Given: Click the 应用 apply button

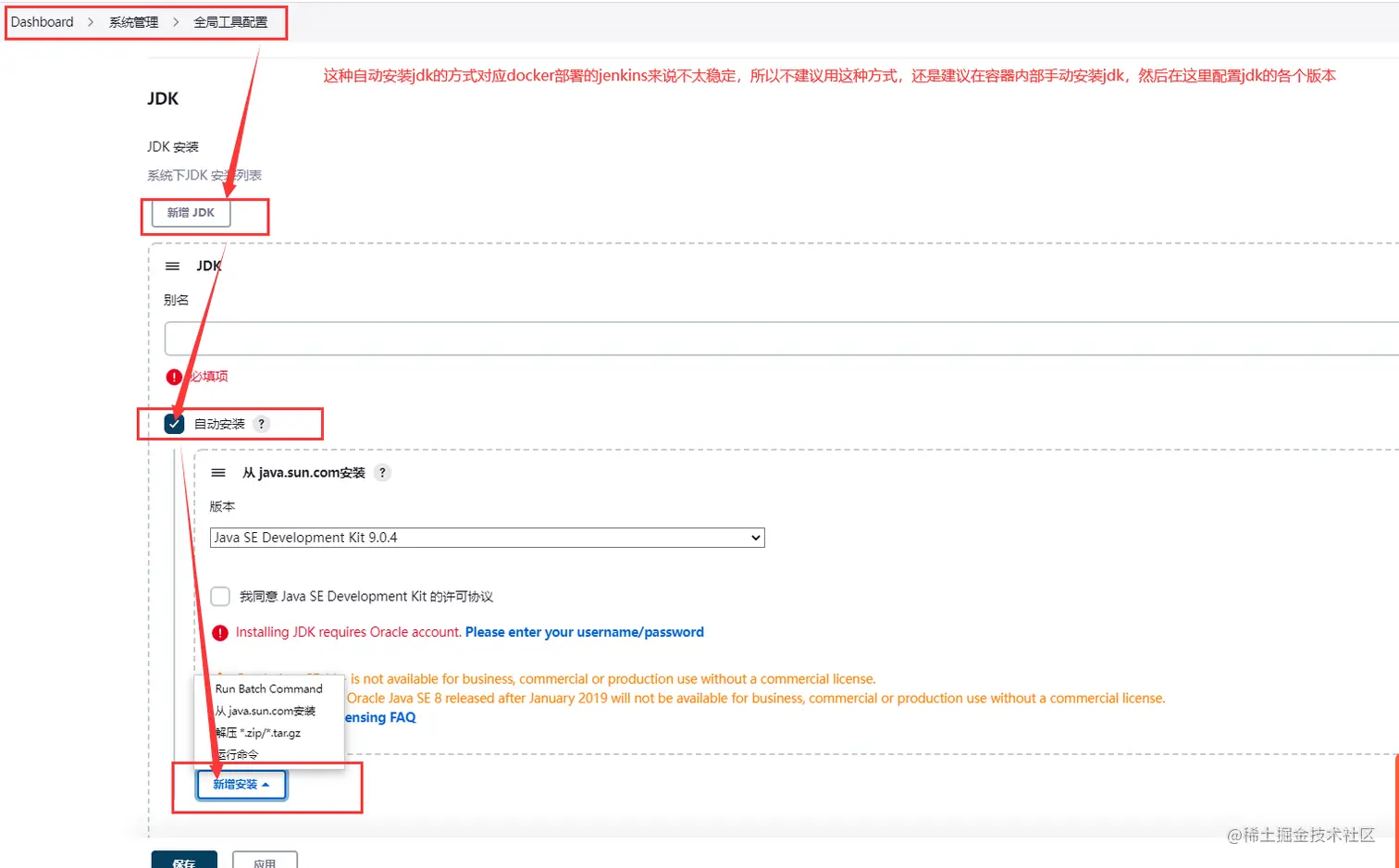Looking at the screenshot, I should [265, 861].
